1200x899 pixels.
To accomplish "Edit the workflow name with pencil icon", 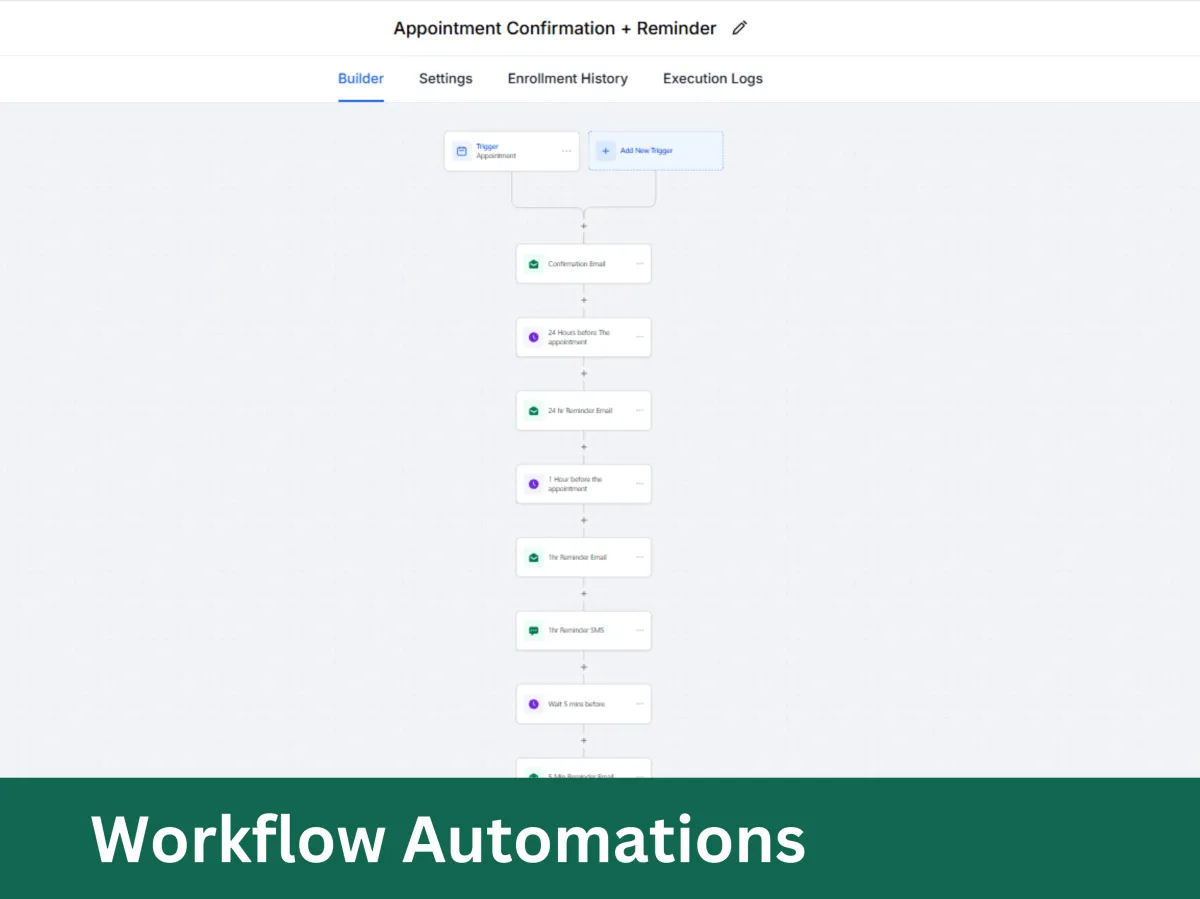I will tap(739, 28).
